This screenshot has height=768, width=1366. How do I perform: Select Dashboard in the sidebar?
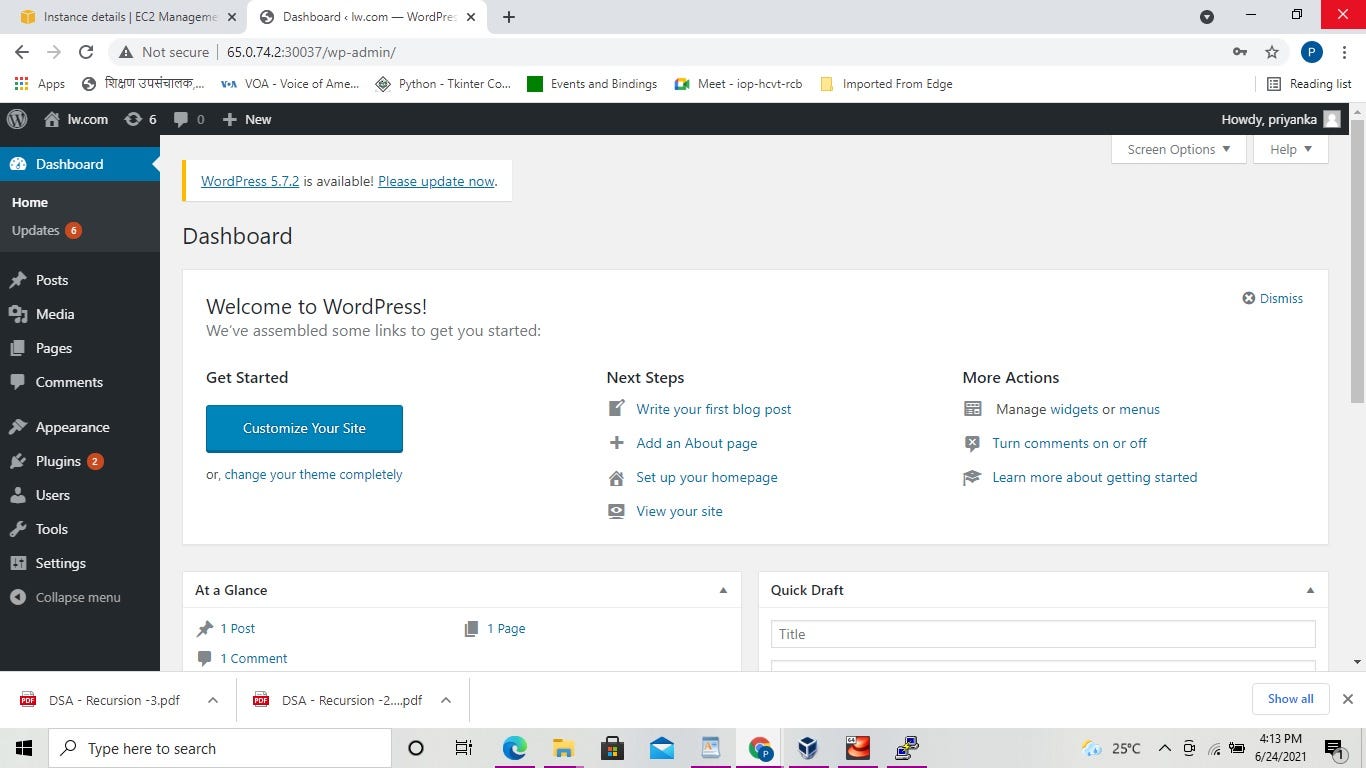pos(80,164)
